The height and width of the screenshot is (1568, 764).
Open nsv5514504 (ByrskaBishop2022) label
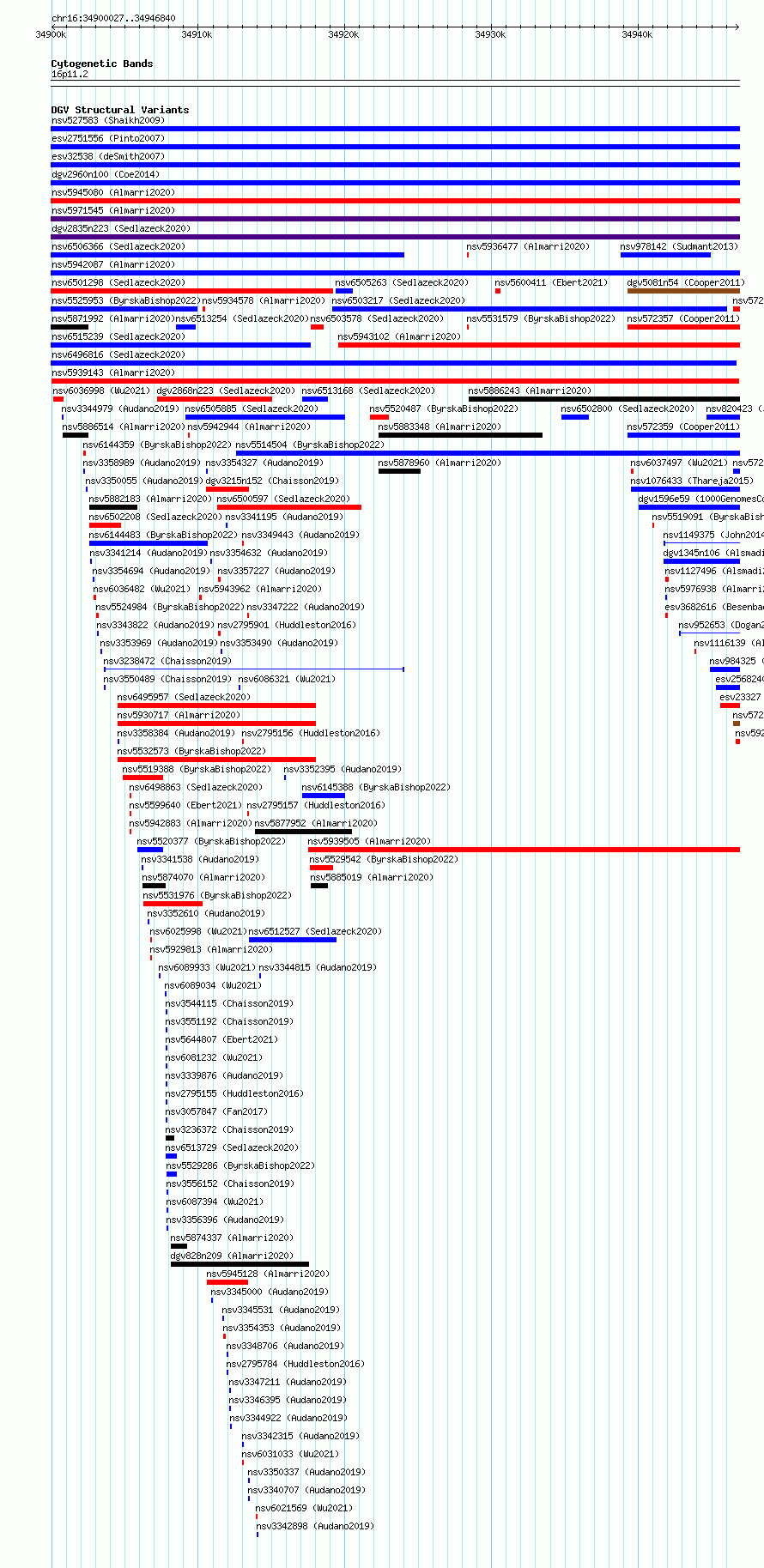(310, 445)
